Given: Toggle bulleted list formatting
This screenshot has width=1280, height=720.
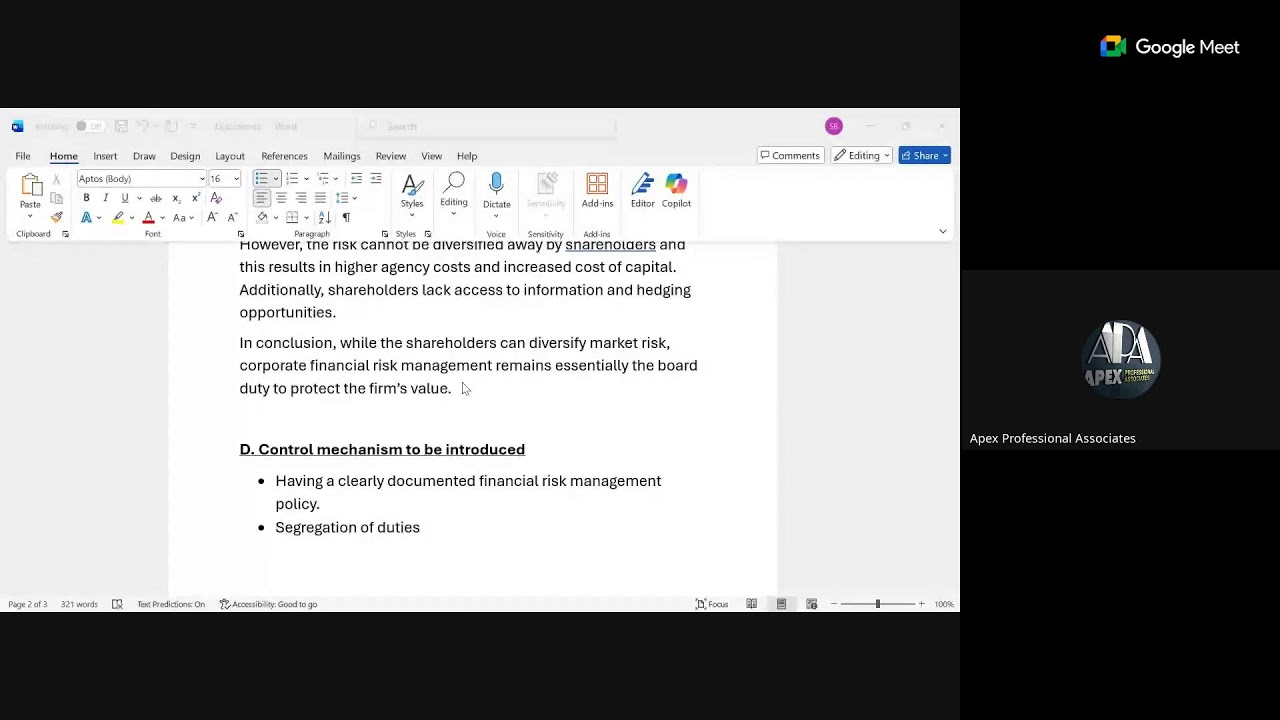Looking at the screenshot, I should coord(261,178).
